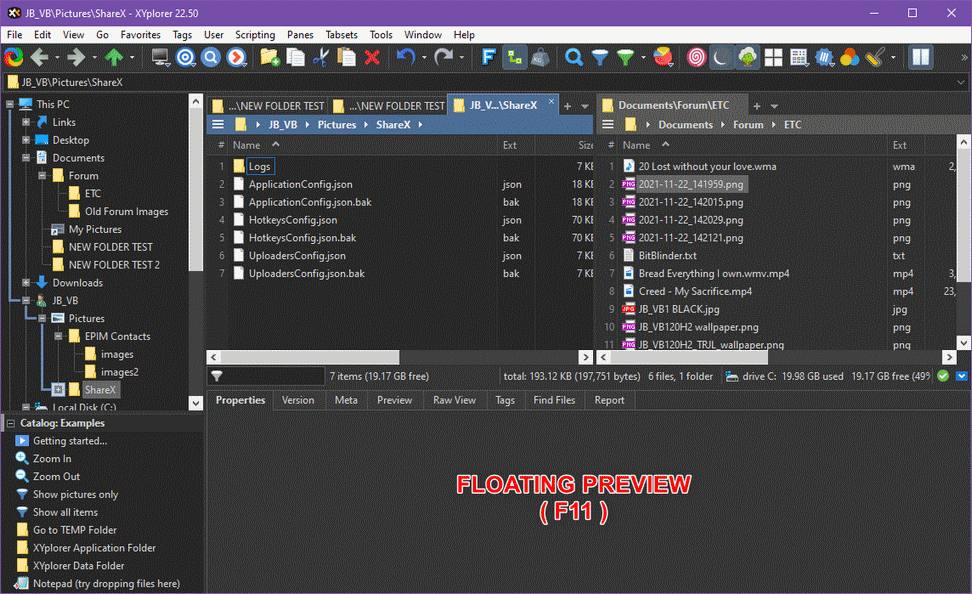Go back with the left arrow button

click(x=40, y=58)
